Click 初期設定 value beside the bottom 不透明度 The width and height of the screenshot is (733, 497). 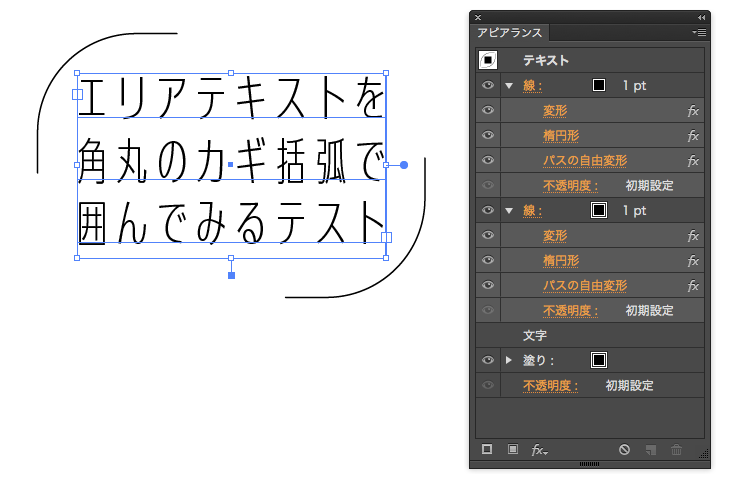point(629,386)
